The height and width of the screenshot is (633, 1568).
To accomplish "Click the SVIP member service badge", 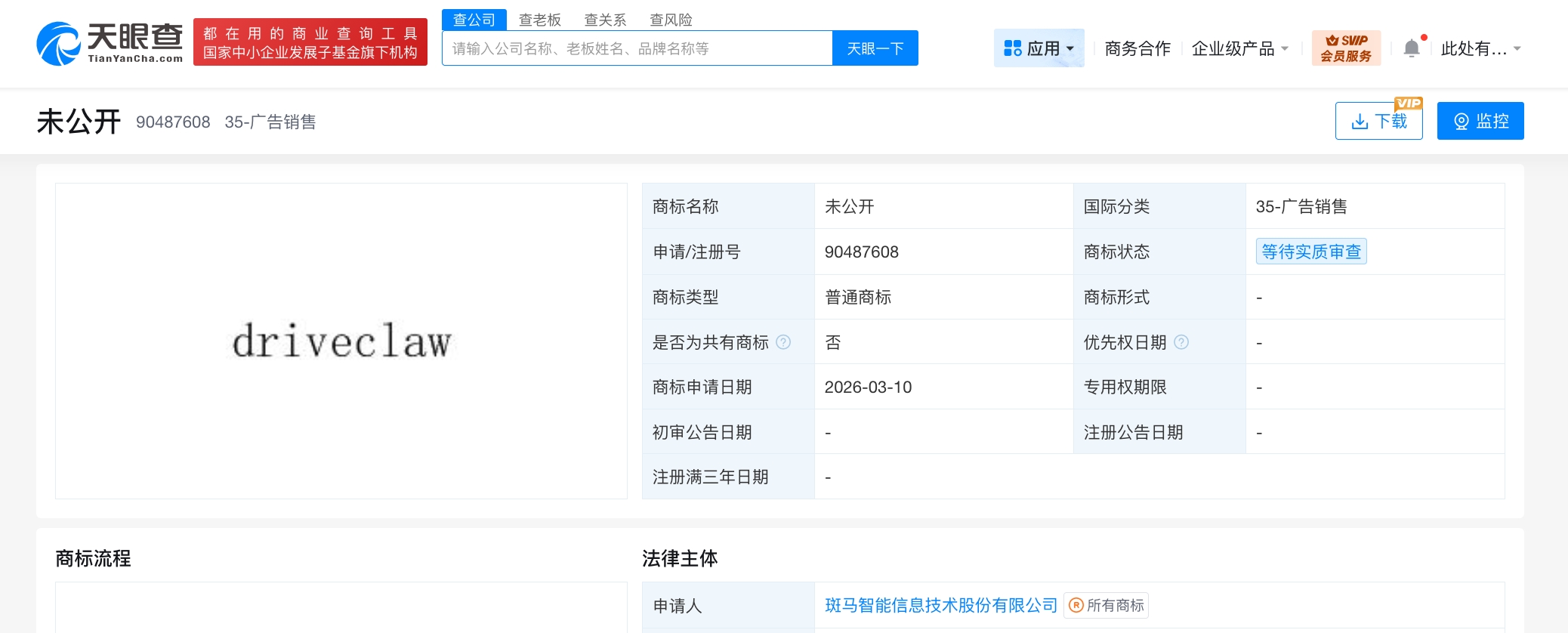I will 1346,48.
